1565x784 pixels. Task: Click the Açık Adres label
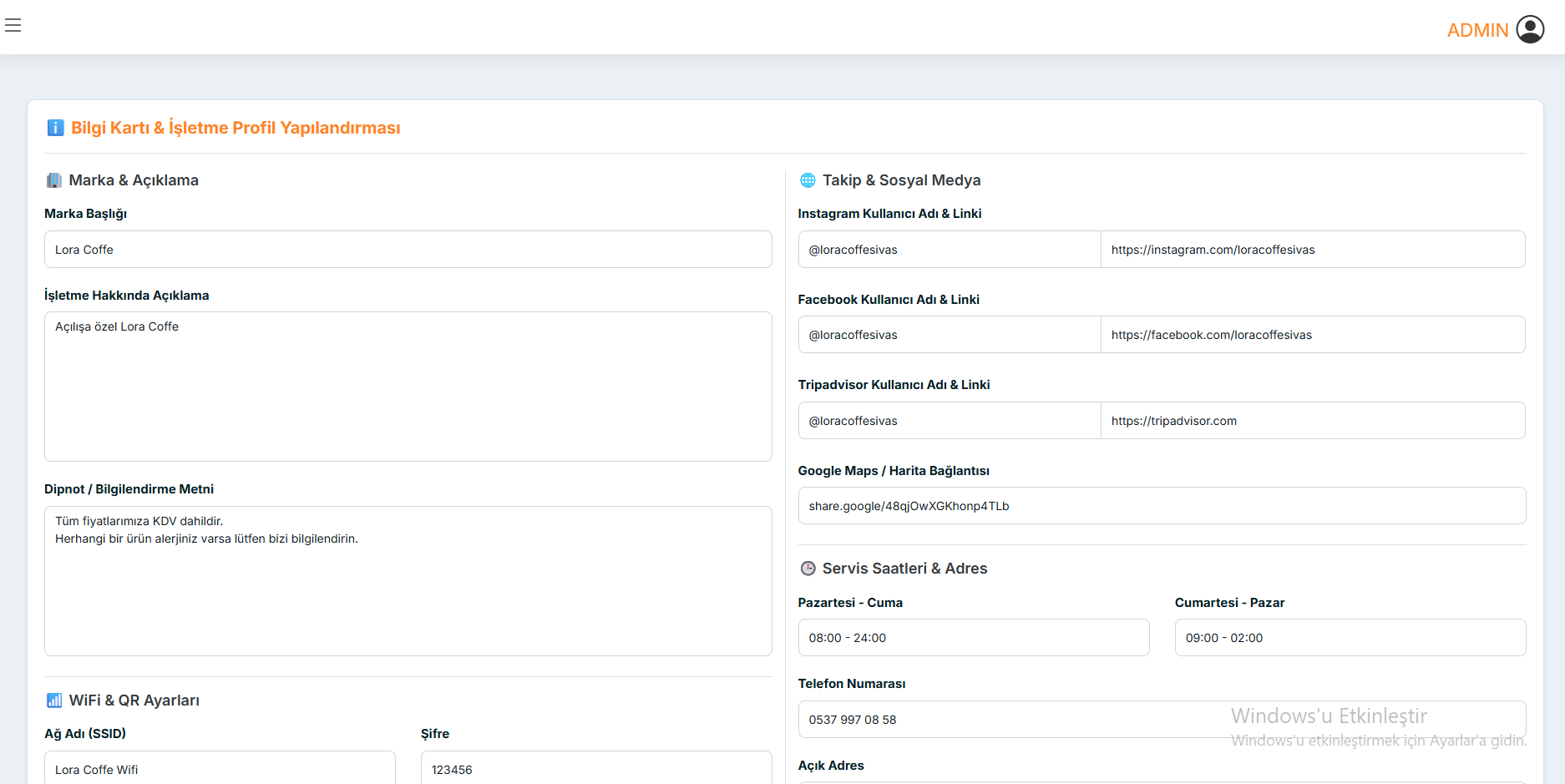tap(831, 766)
